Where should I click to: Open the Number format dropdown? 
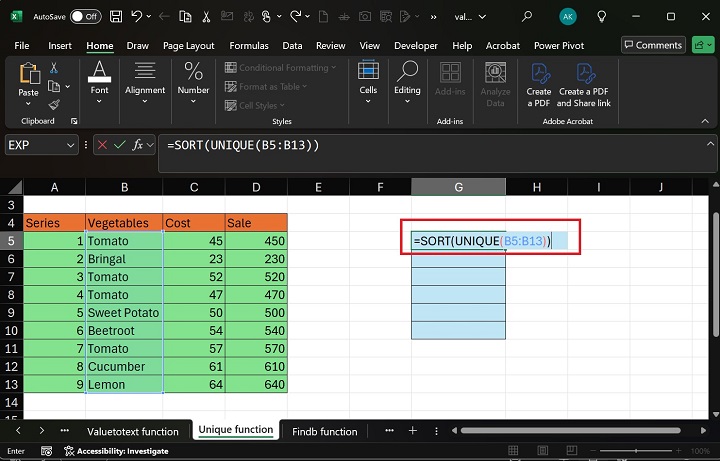point(194,102)
